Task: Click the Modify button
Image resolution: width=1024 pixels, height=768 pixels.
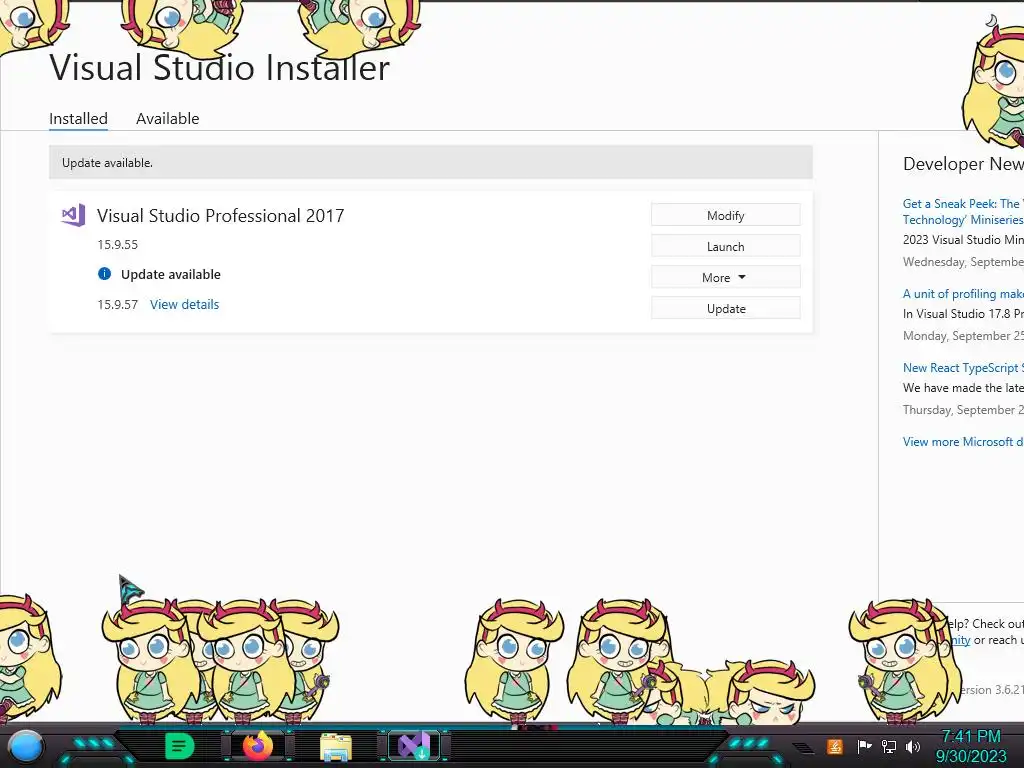Action: [726, 216]
